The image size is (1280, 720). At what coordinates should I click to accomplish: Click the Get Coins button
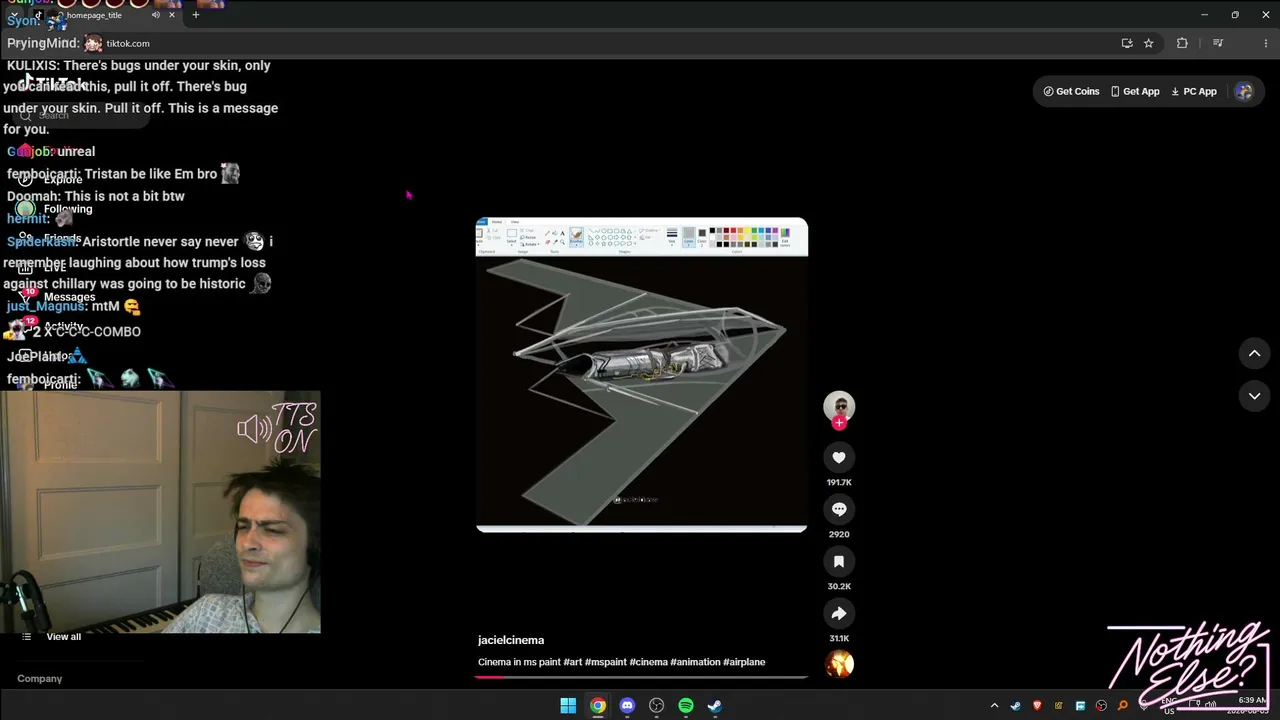(x=1071, y=91)
